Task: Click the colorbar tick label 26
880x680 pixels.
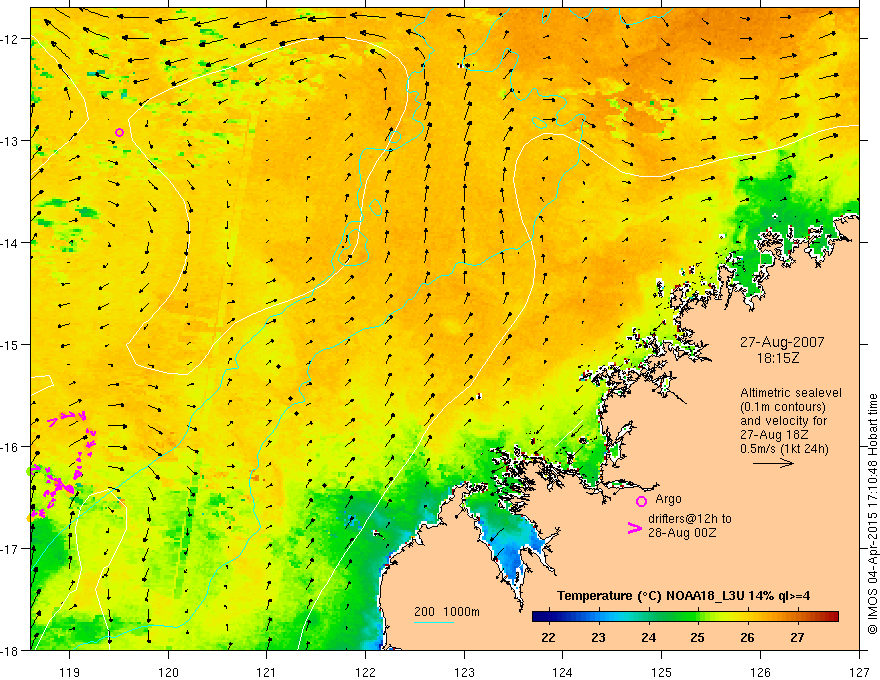Action: pyautogui.click(x=747, y=638)
